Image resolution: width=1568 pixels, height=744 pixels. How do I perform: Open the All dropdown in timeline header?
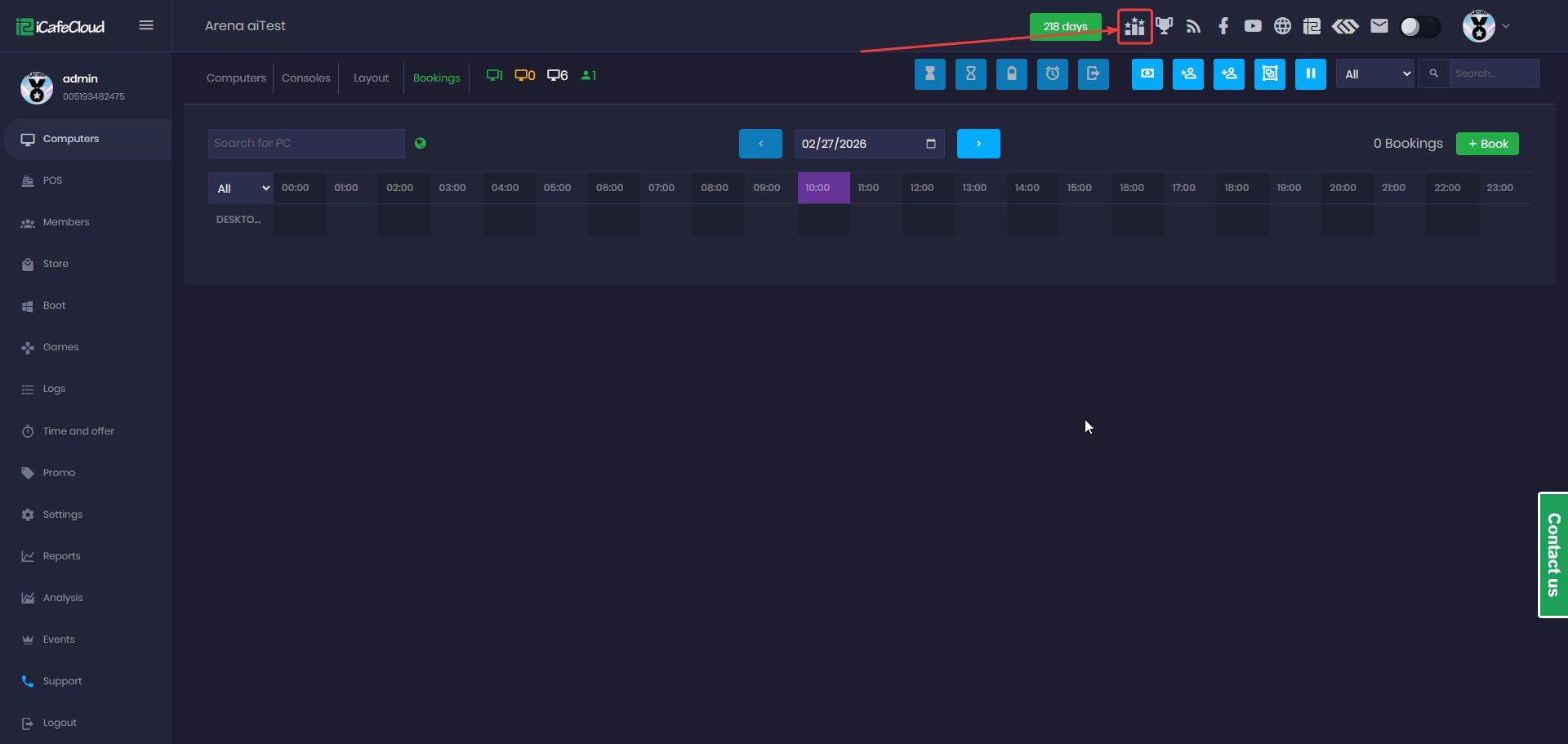[x=241, y=189]
